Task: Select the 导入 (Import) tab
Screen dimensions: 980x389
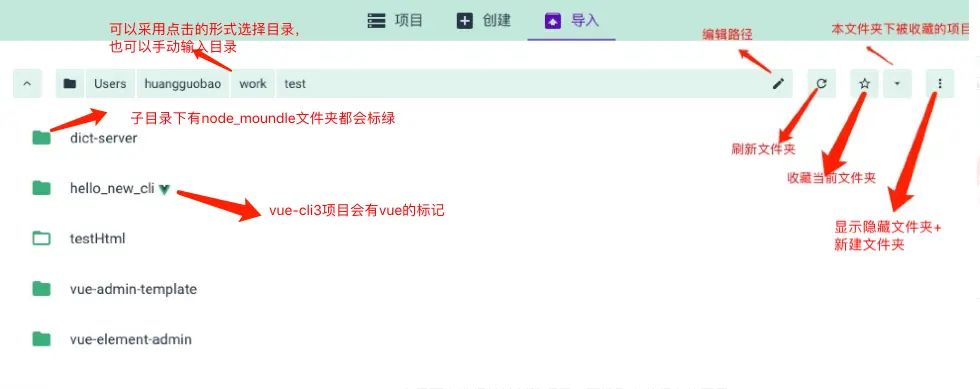Action: pos(571,20)
